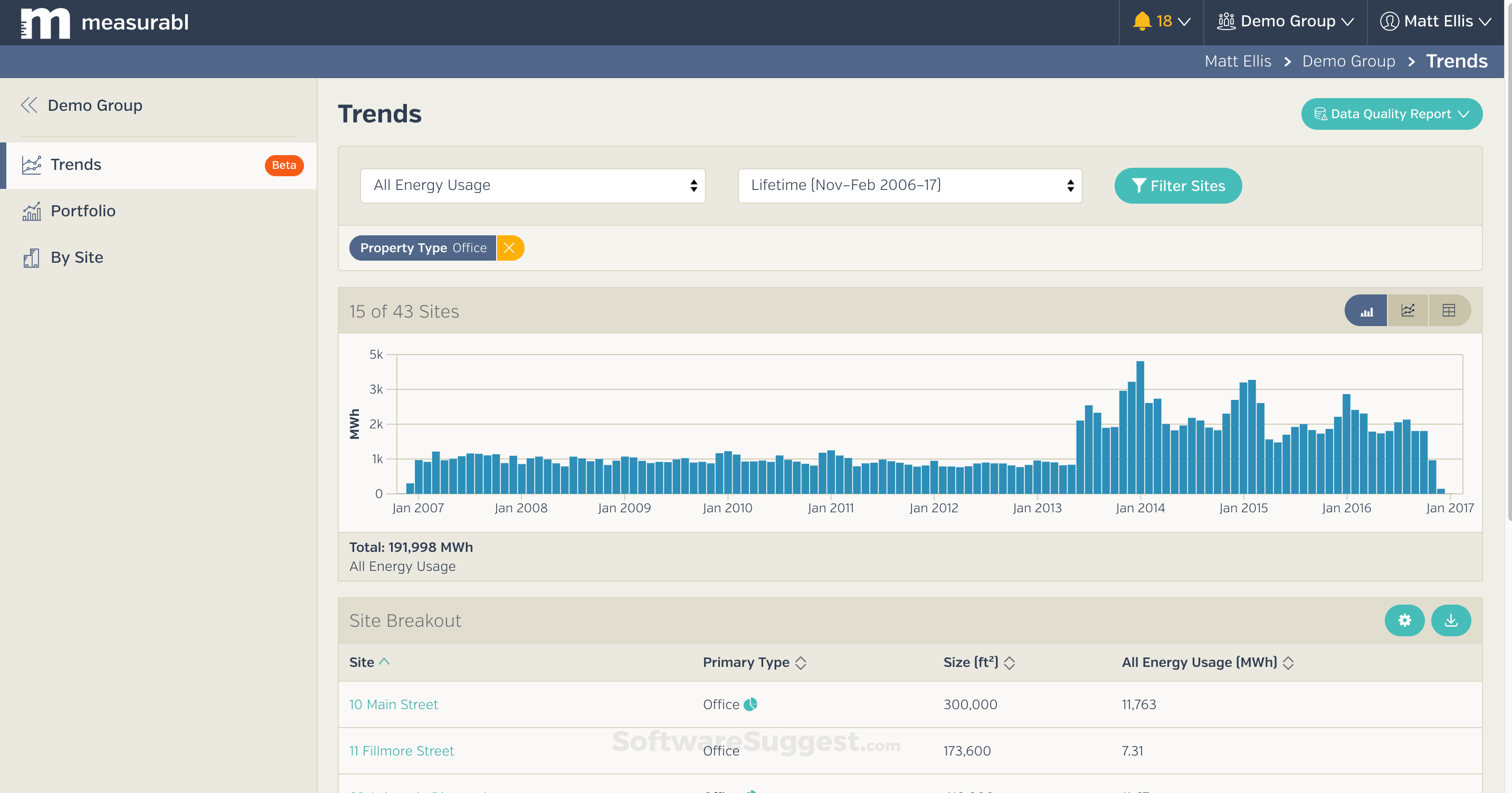Open the 11 Fillmore Street site link
Viewport: 1512px width, 793px height.
point(402,750)
